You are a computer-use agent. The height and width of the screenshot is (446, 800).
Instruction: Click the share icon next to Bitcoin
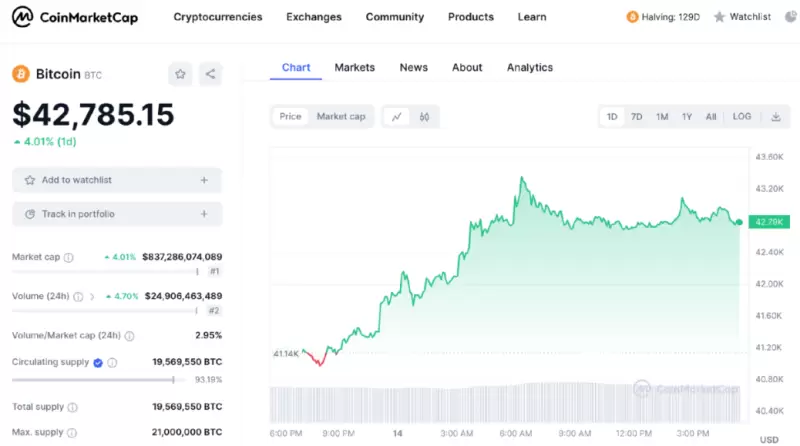[x=210, y=74]
